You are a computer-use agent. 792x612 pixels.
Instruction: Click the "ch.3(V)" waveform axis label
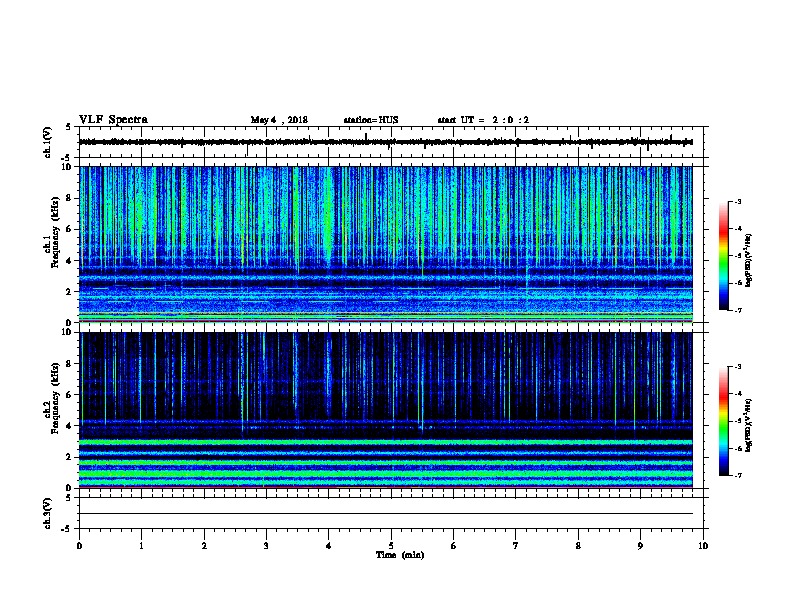tap(47, 513)
